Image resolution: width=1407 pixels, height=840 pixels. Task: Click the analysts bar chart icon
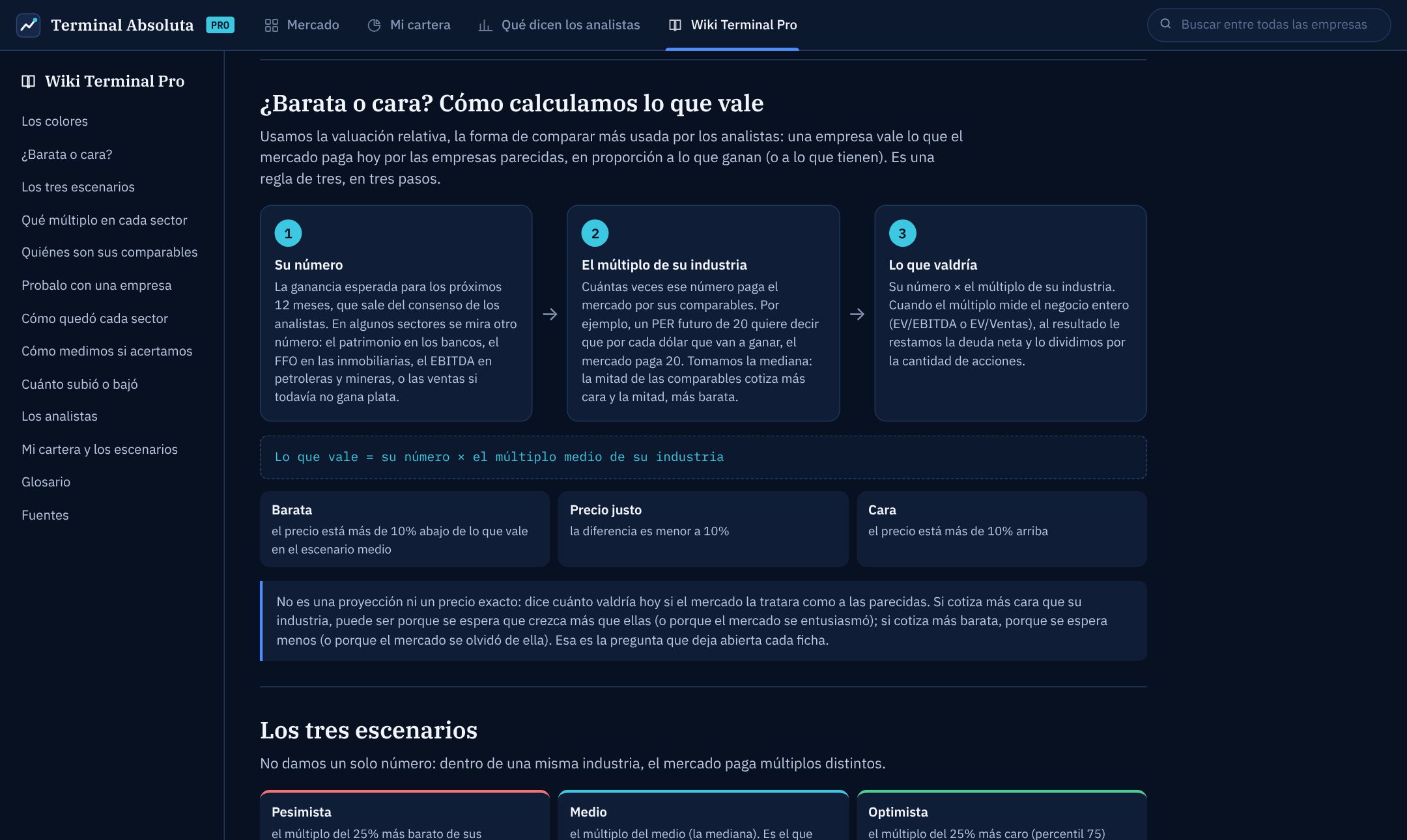pos(485,25)
